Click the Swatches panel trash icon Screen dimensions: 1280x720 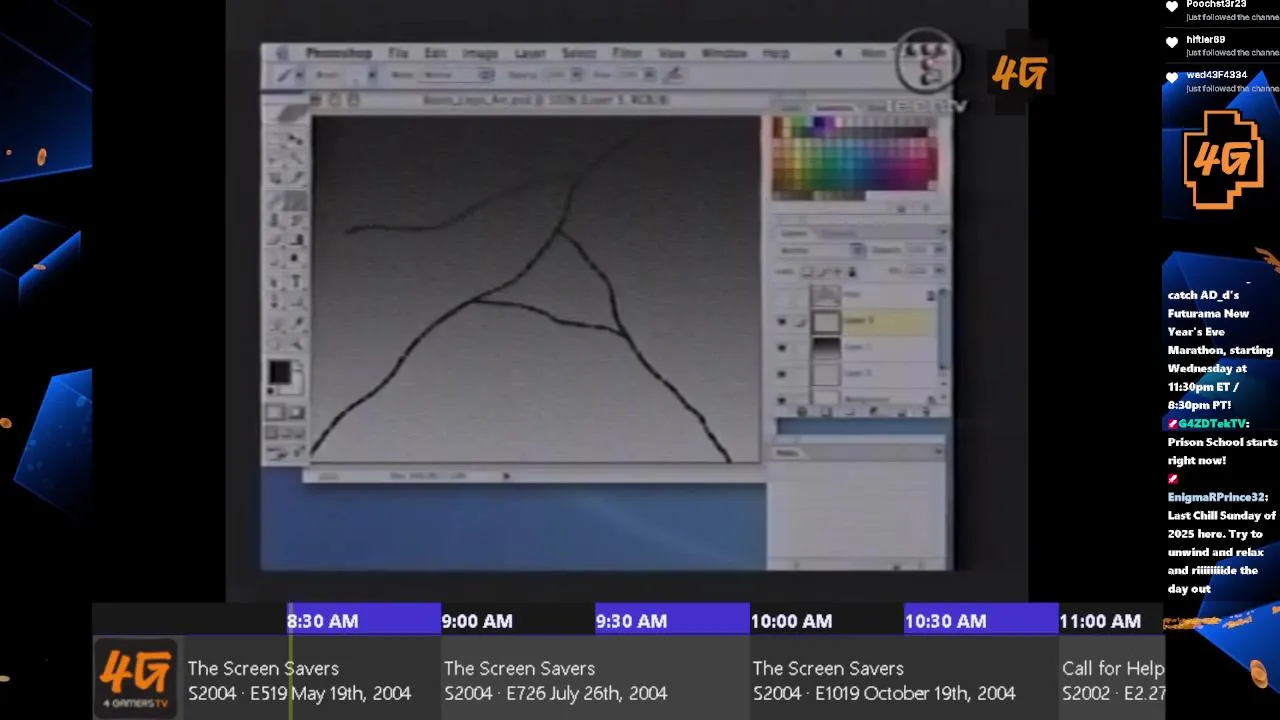[x=926, y=208]
